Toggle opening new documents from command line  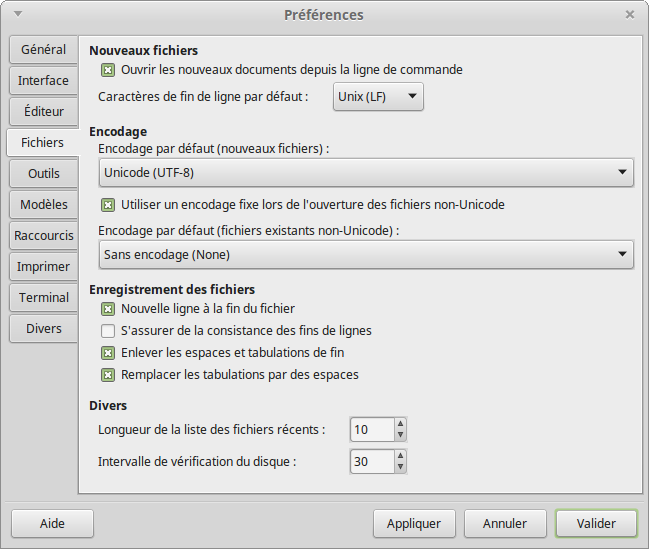(x=108, y=70)
